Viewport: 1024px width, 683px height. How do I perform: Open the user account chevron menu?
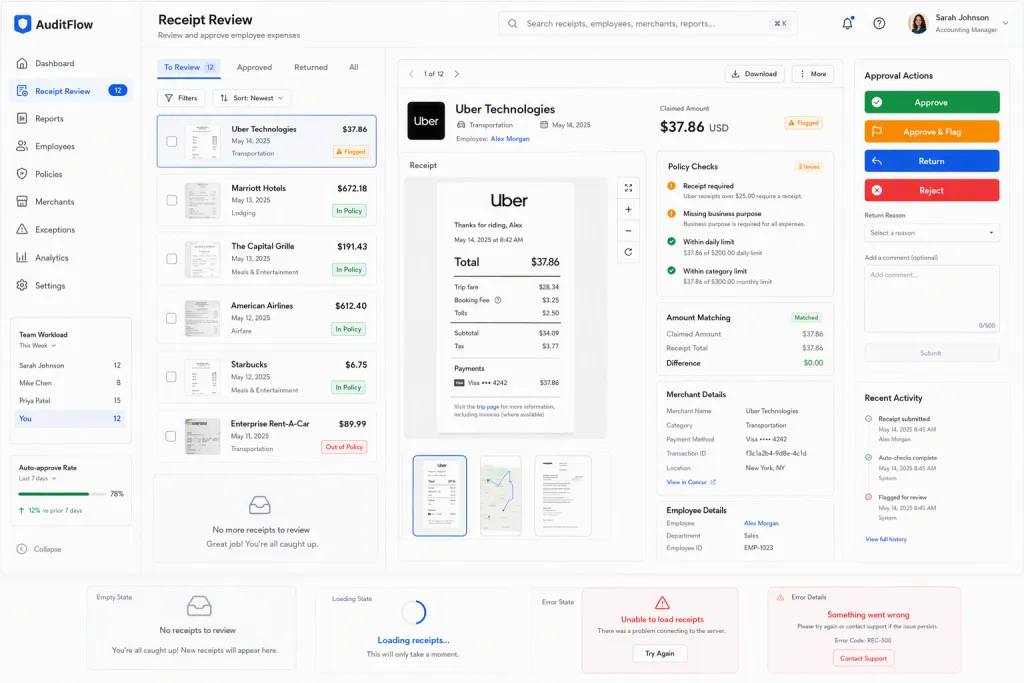tap(1006, 23)
